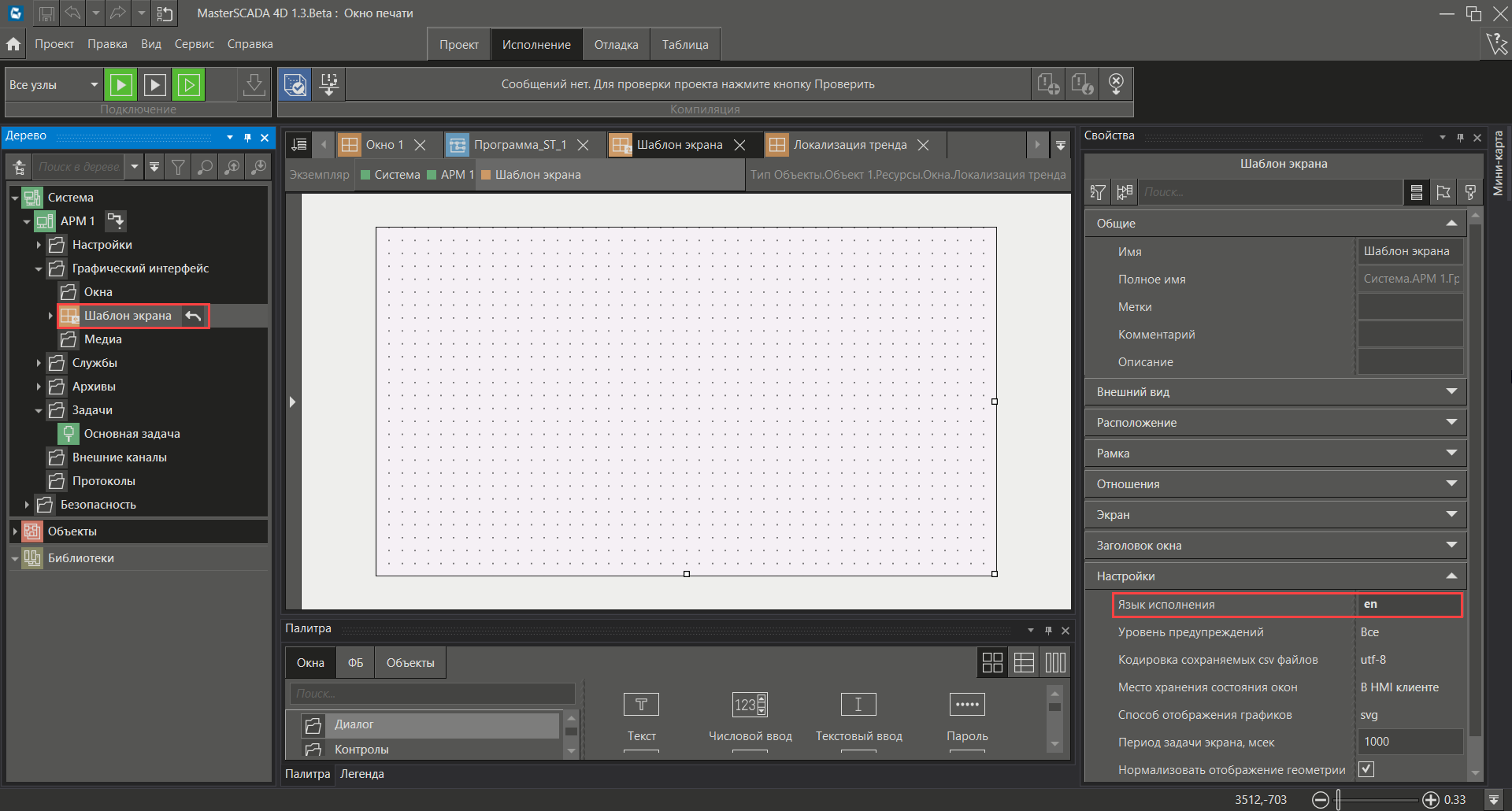Click the home icon in menu bar
Screen dimensions: 1512x811
coord(13,44)
